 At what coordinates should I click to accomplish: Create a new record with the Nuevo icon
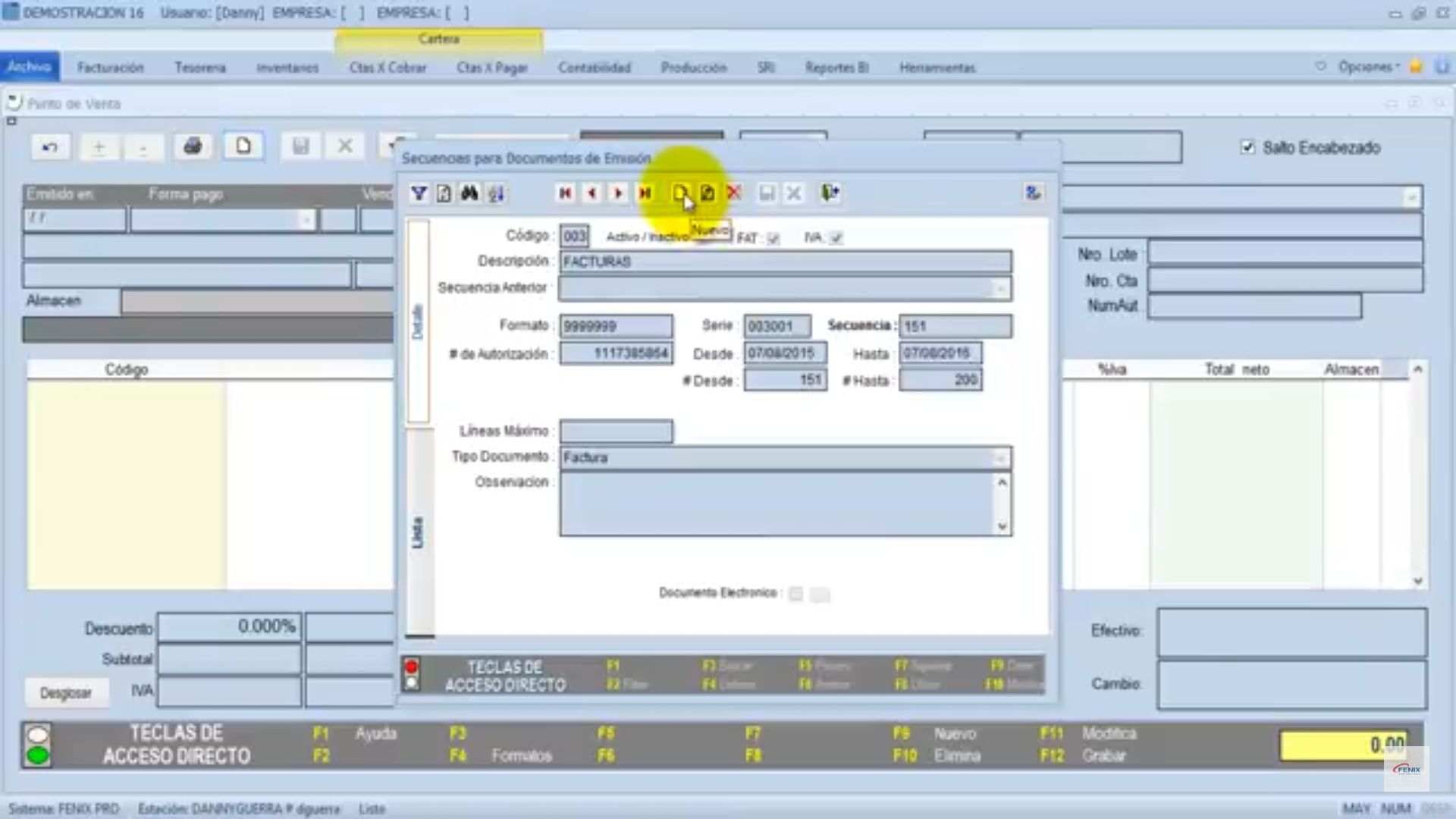pos(681,193)
